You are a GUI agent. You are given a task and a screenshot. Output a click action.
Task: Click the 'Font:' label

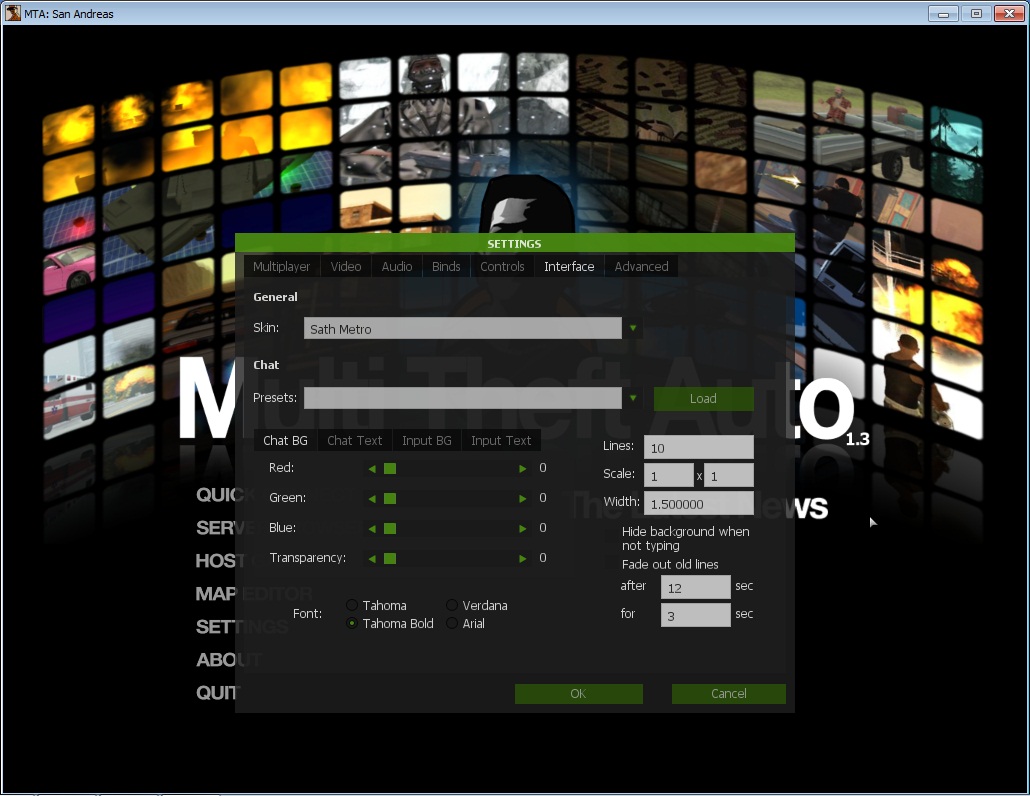pyautogui.click(x=307, y=613)
